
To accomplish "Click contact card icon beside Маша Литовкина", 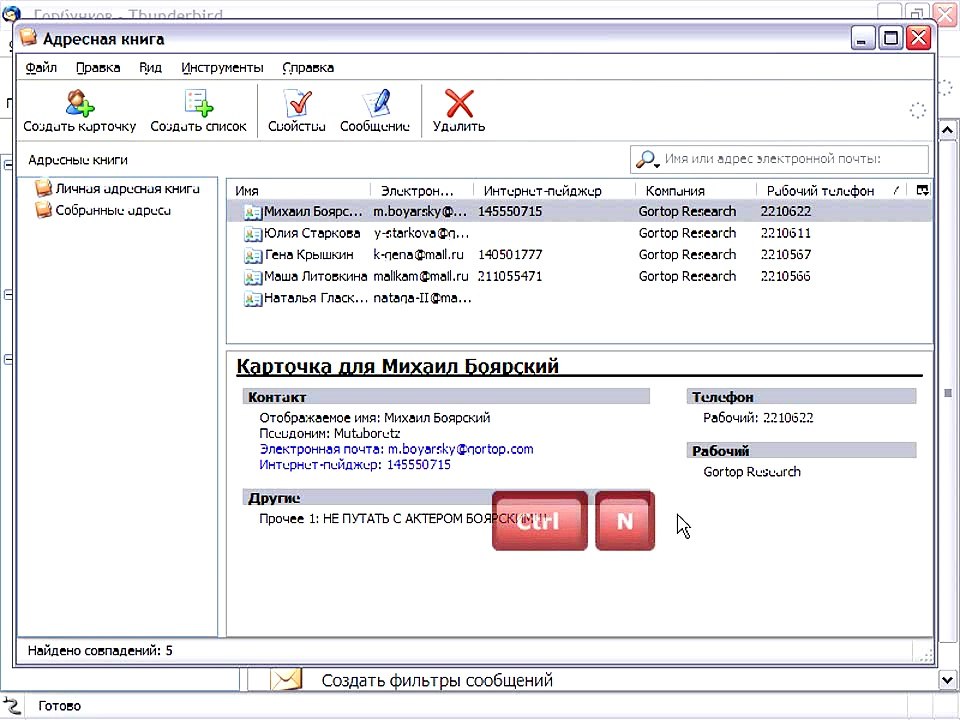I will click(x=252, y=277).
